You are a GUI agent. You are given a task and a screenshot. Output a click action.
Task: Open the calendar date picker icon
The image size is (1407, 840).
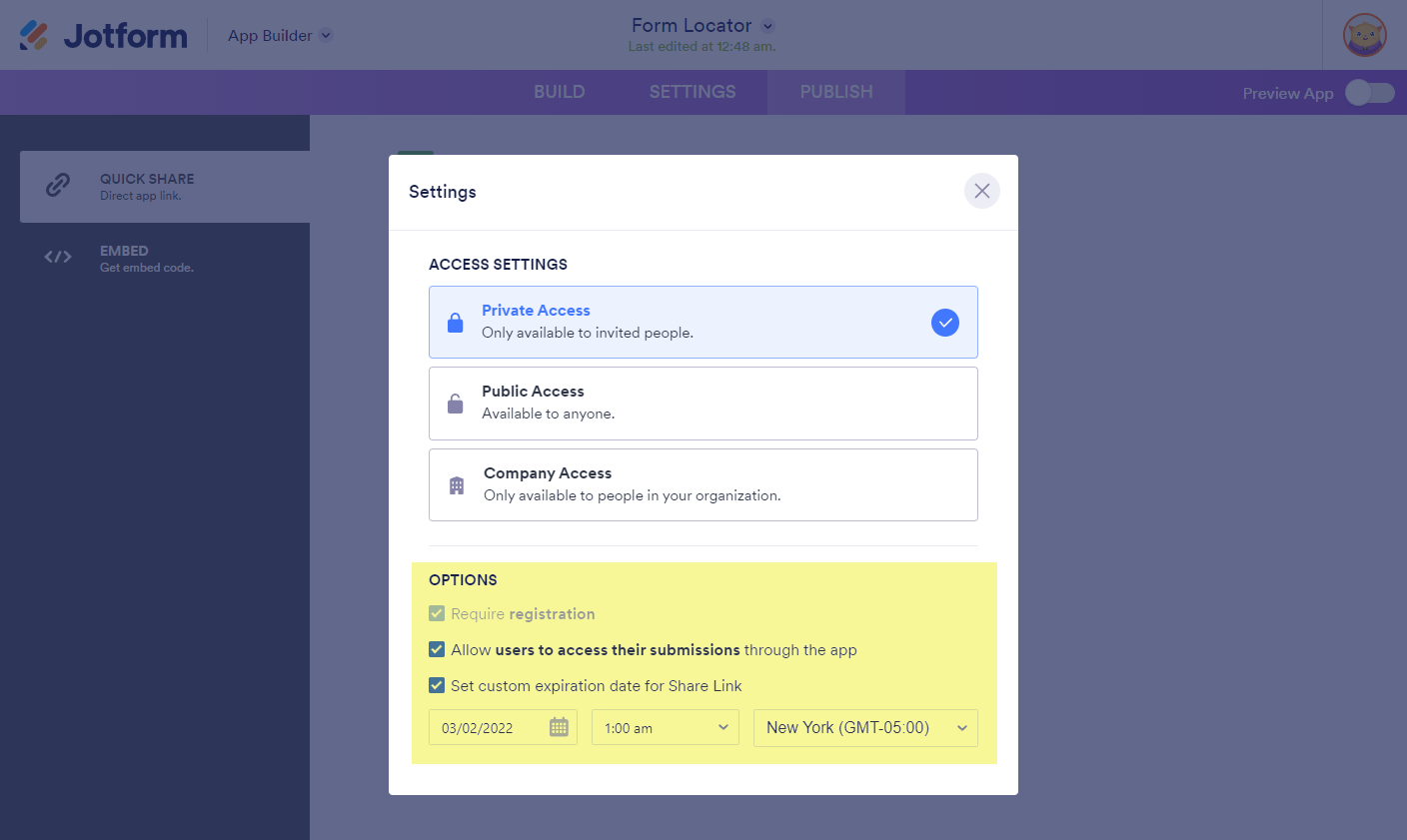coord(559,727)
